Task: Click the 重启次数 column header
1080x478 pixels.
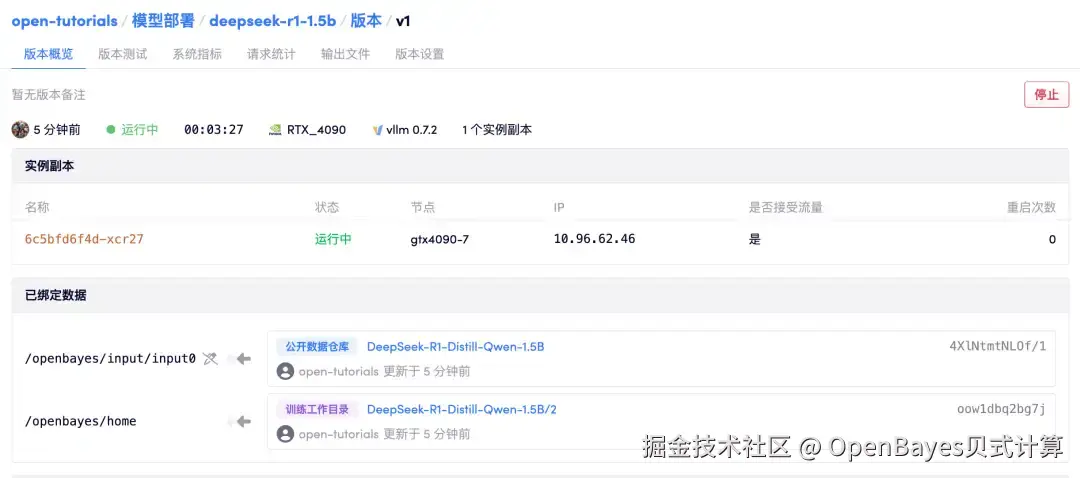Action: pyautogui.click(x=1031, y=207)
